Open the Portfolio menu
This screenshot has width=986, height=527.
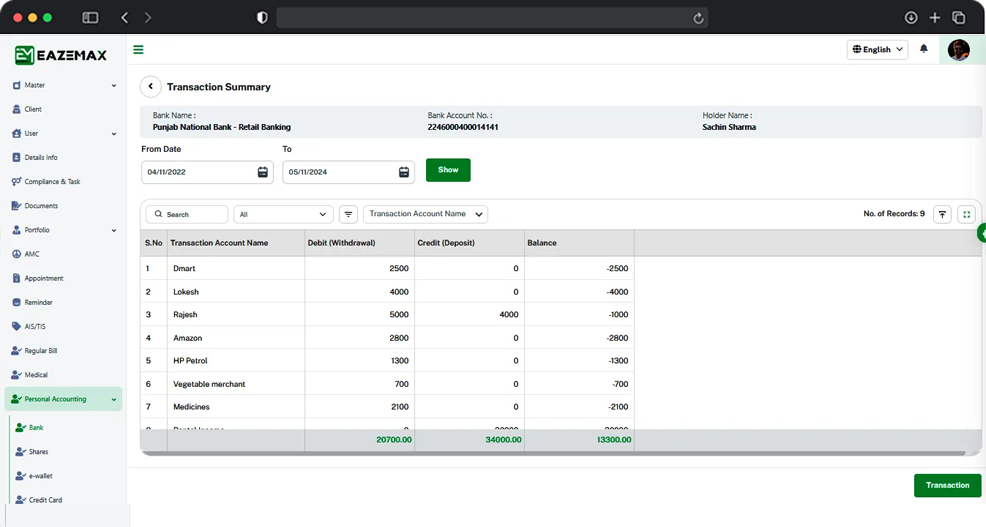tap(64, 230)
